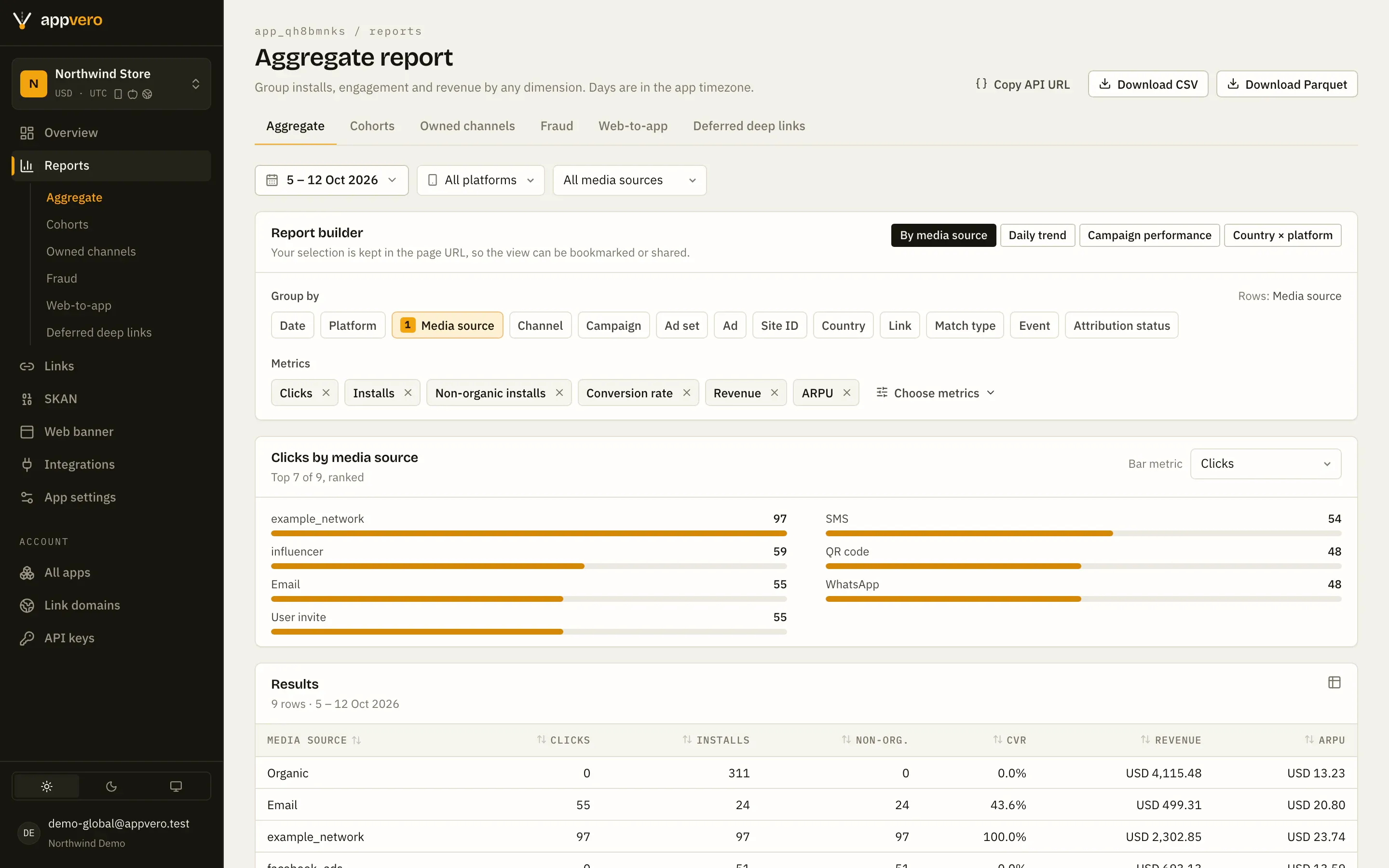Screen dimensions: 1389x868
Task: Open the Deferred deep links tab
Action: 749,126
